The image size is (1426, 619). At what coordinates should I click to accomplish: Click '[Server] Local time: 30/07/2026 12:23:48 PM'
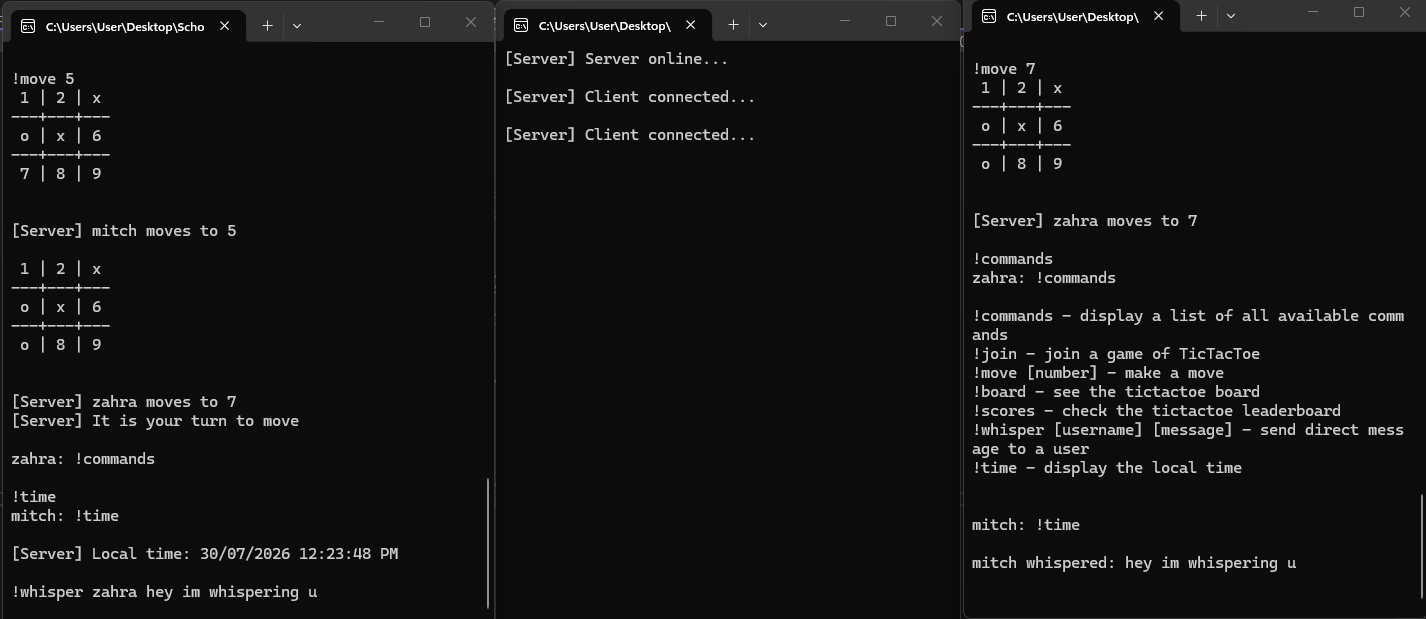[x=205, y=554]
